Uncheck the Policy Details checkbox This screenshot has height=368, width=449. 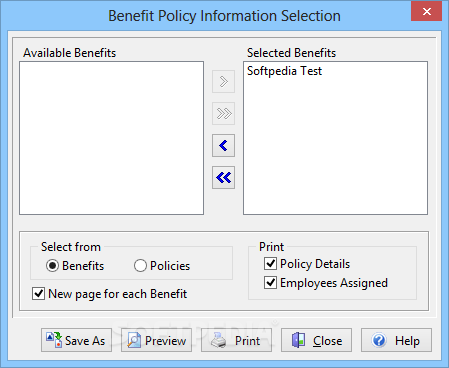(x=270, y=263)
